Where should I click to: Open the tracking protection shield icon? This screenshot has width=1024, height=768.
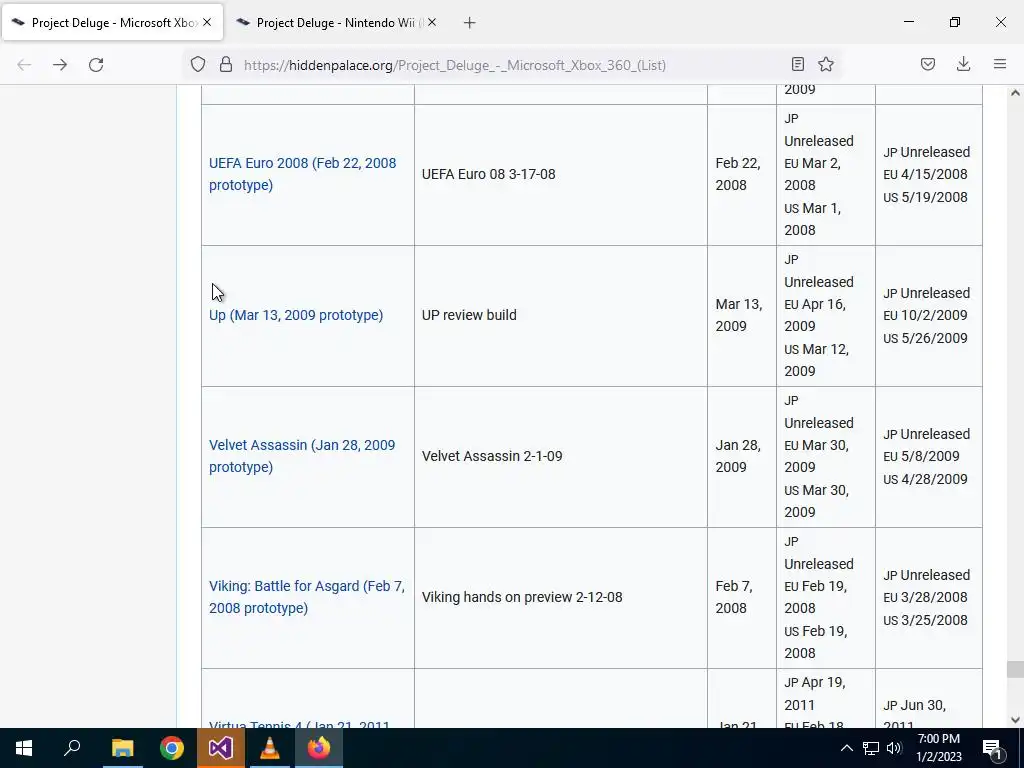pos(198,65)
